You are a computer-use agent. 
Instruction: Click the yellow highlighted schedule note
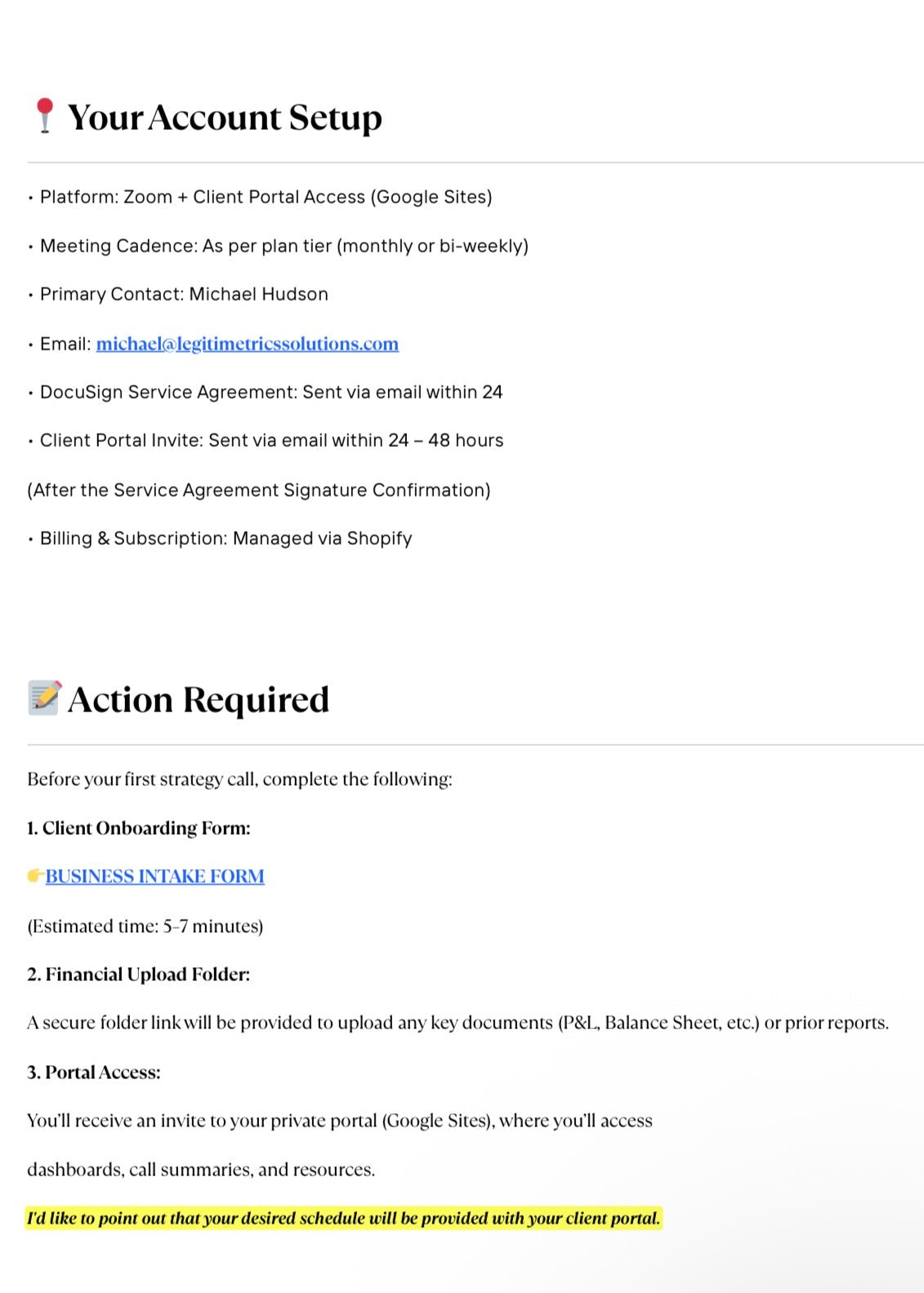343,1218
